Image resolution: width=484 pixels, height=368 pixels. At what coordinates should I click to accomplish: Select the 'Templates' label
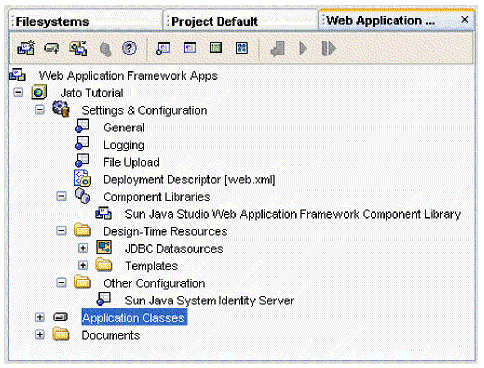pyautogui.click(x=151, y=266)
